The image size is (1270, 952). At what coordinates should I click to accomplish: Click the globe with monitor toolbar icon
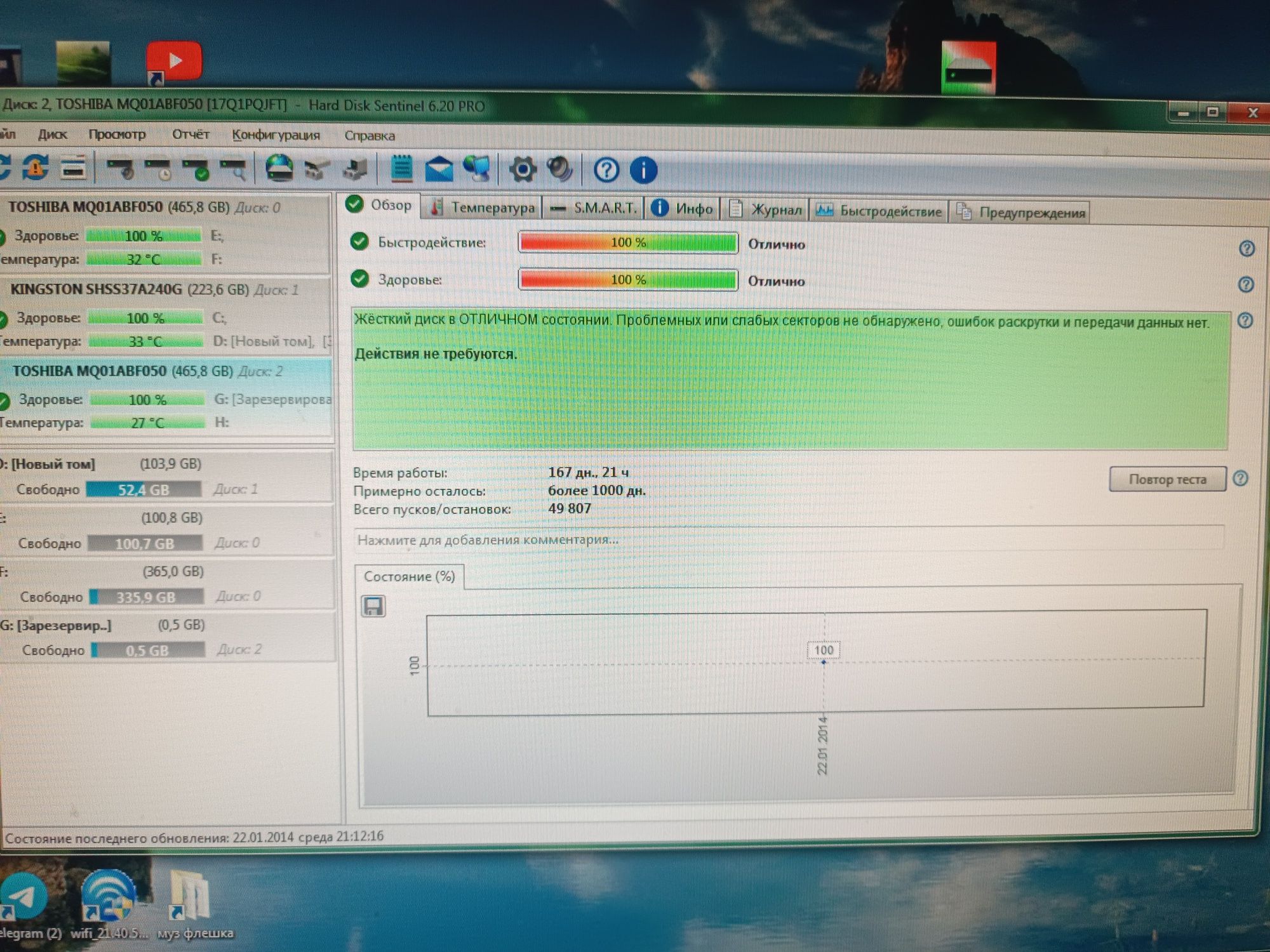[477, 169]
